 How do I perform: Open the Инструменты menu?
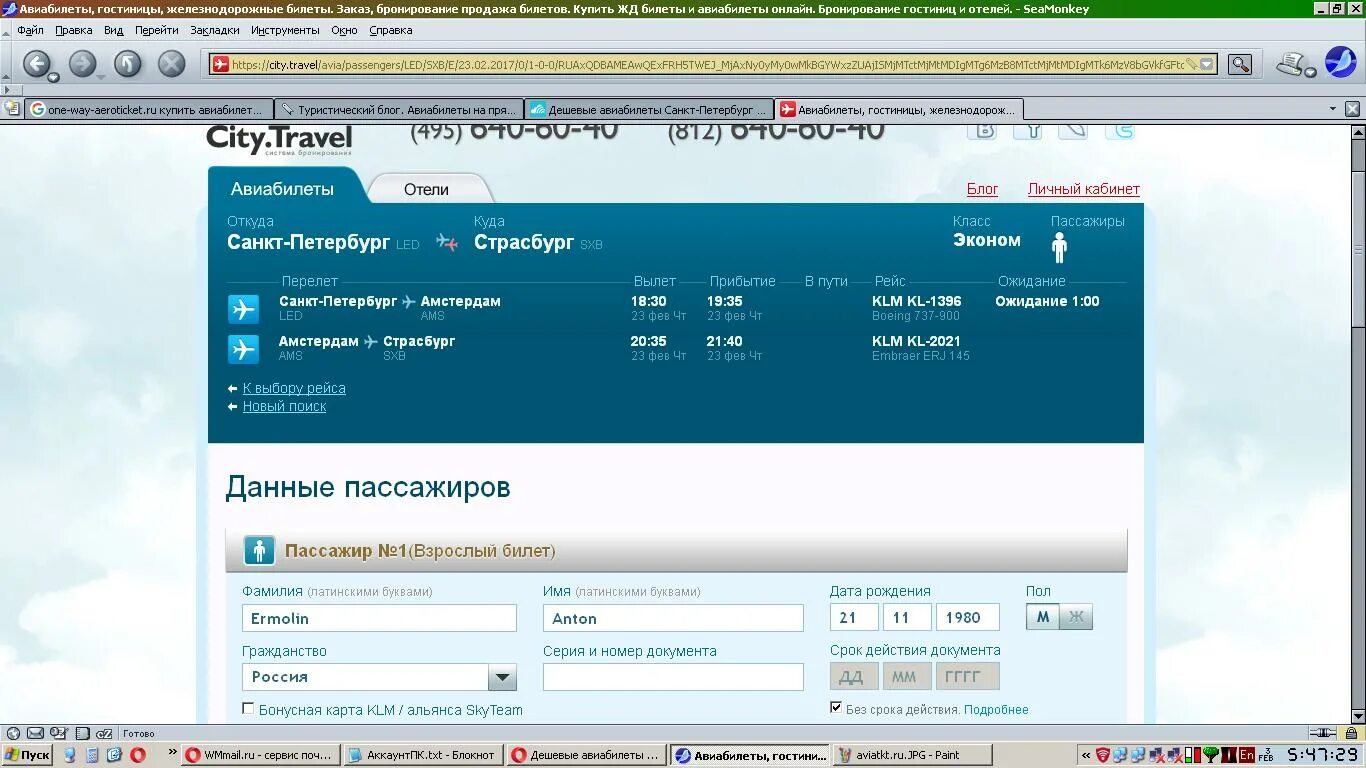tap(285, 29)
